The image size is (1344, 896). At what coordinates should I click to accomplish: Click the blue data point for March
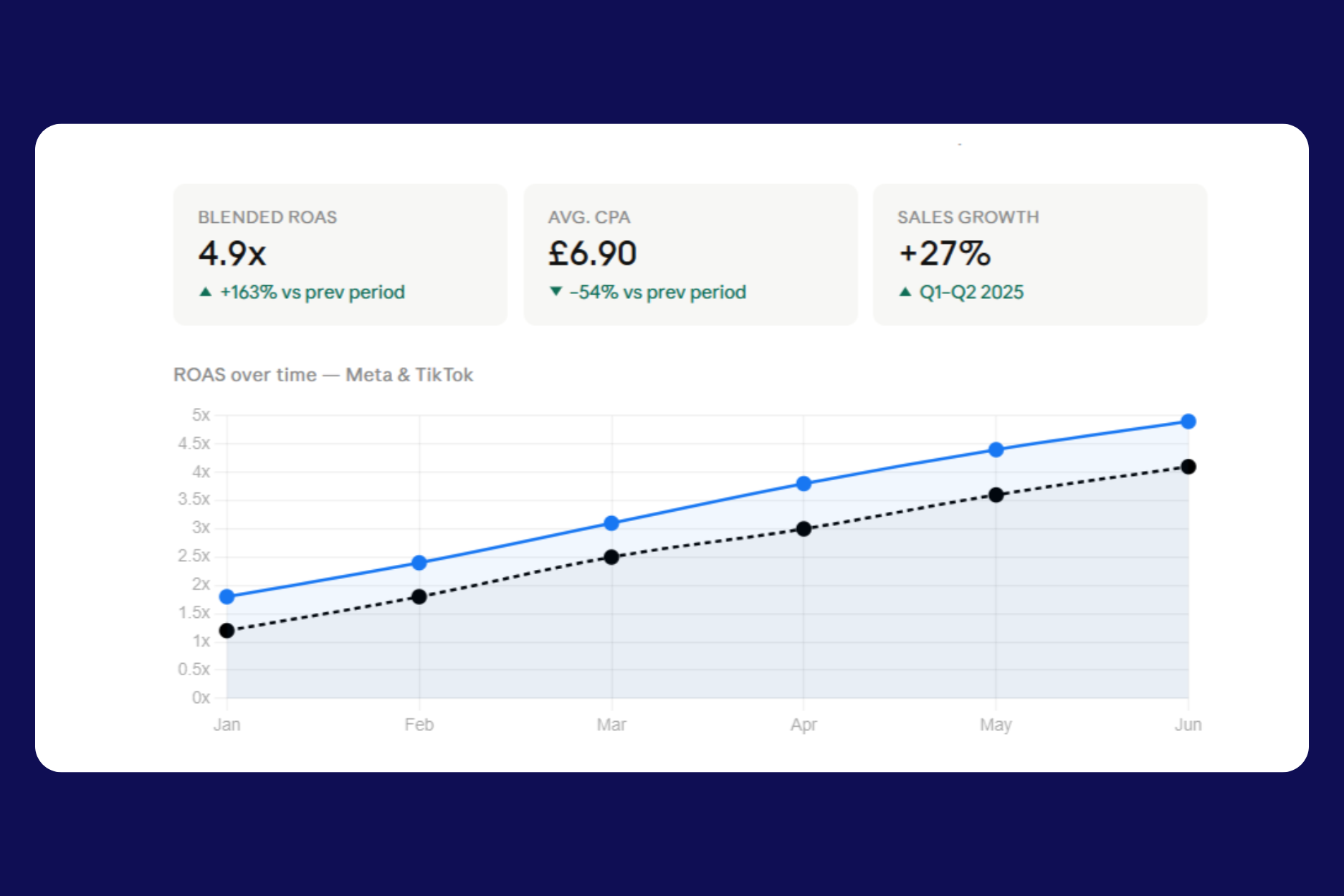[x=611, y=523]
